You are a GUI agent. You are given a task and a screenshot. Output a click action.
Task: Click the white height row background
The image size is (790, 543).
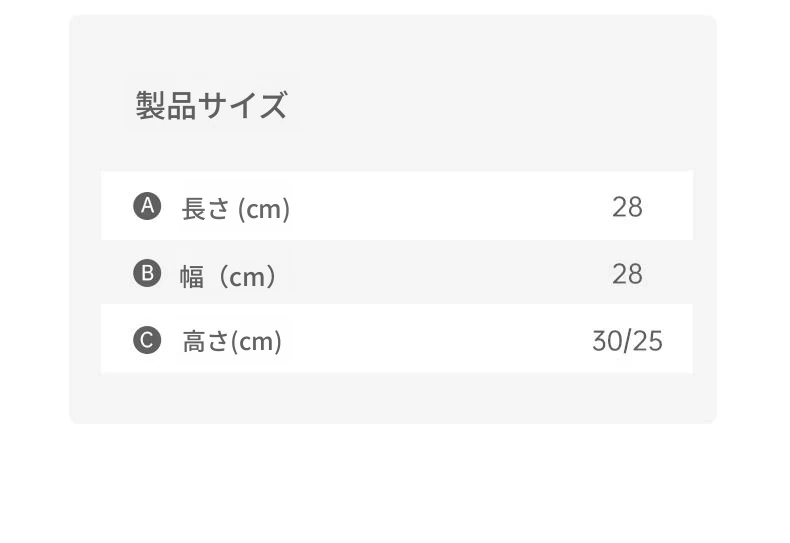397,338
